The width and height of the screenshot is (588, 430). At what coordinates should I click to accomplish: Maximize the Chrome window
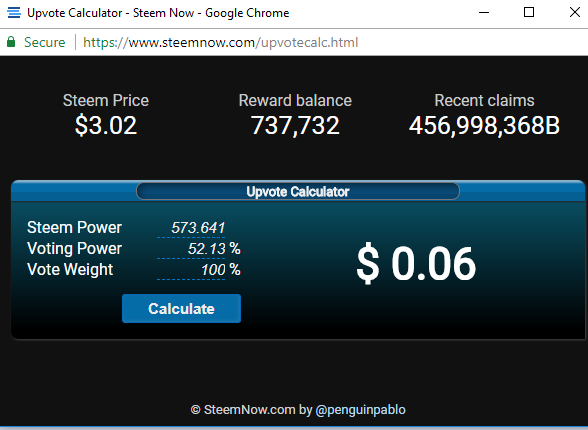pos(529,12)
